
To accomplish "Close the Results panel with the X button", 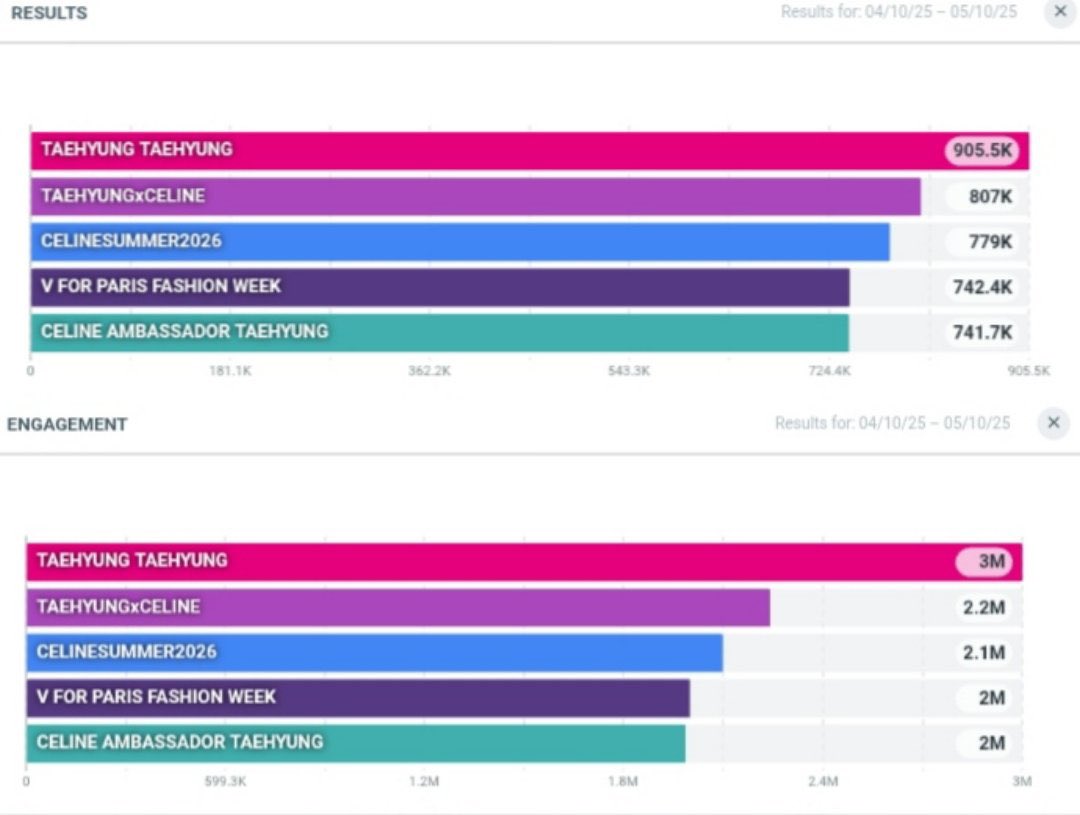I will [x=1060, y=12].
